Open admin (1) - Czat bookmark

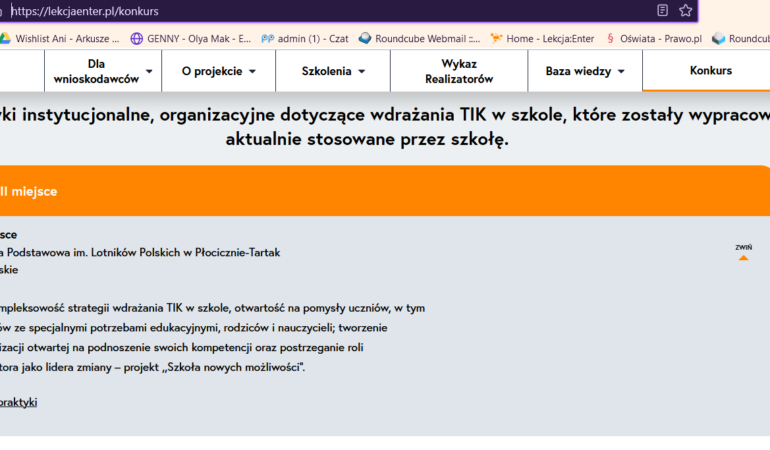point(305,39)
